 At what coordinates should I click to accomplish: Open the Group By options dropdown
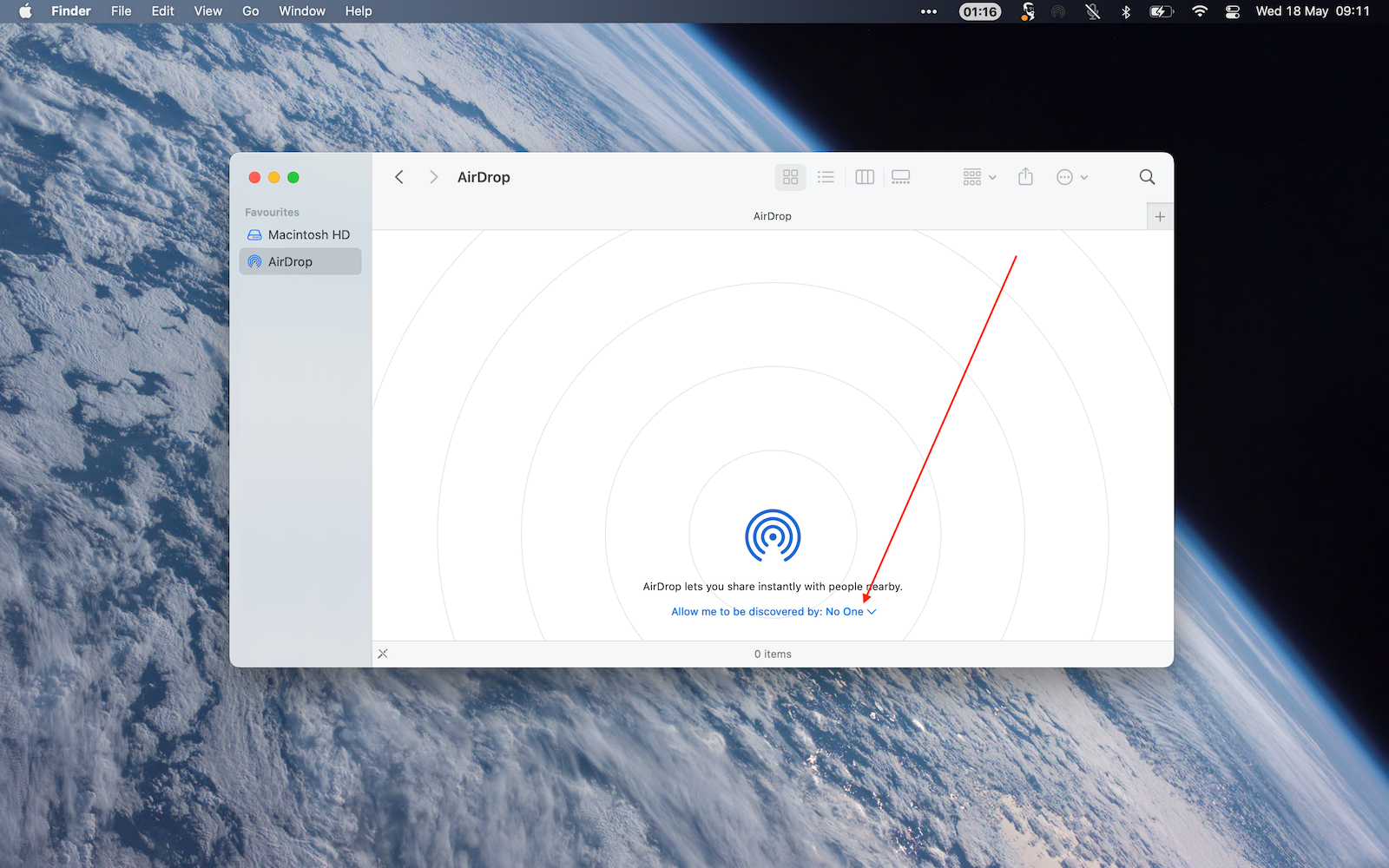click(x=979, y=177)
